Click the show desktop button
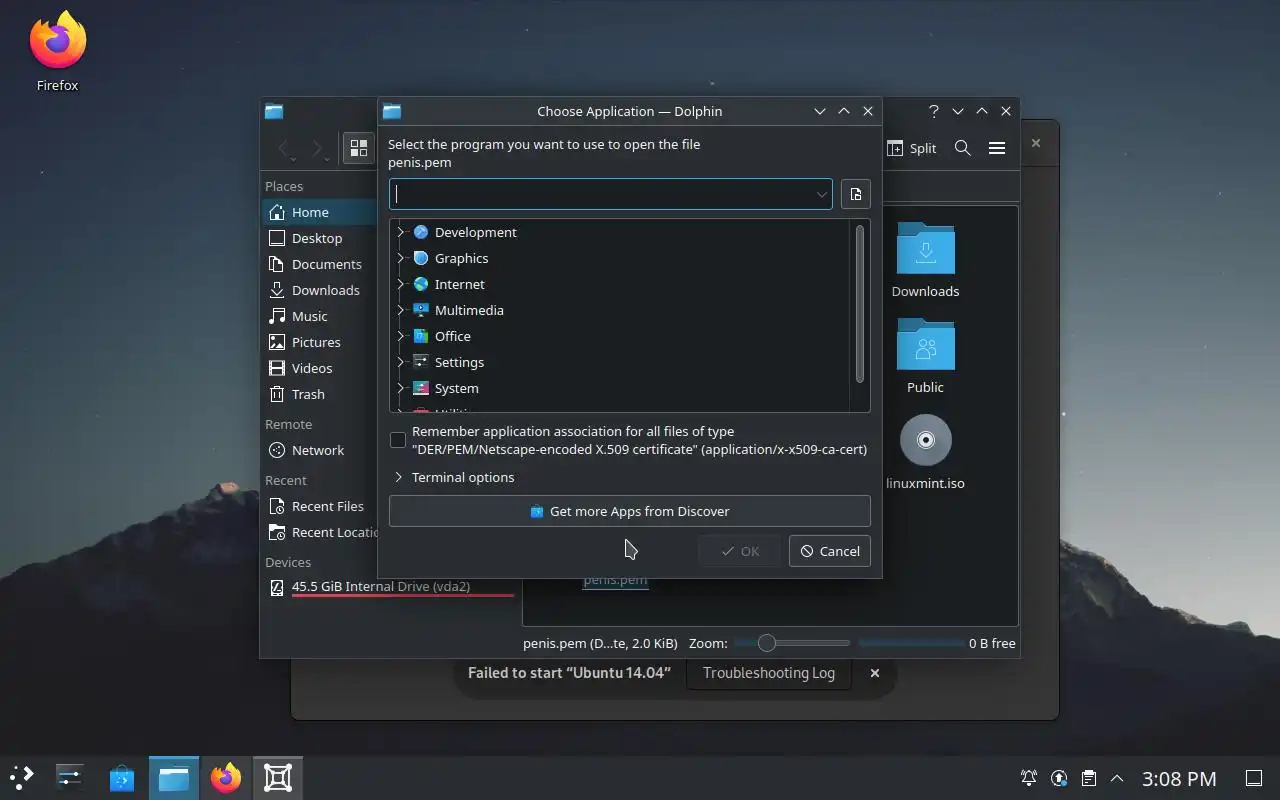 (x=1253, y=778)
